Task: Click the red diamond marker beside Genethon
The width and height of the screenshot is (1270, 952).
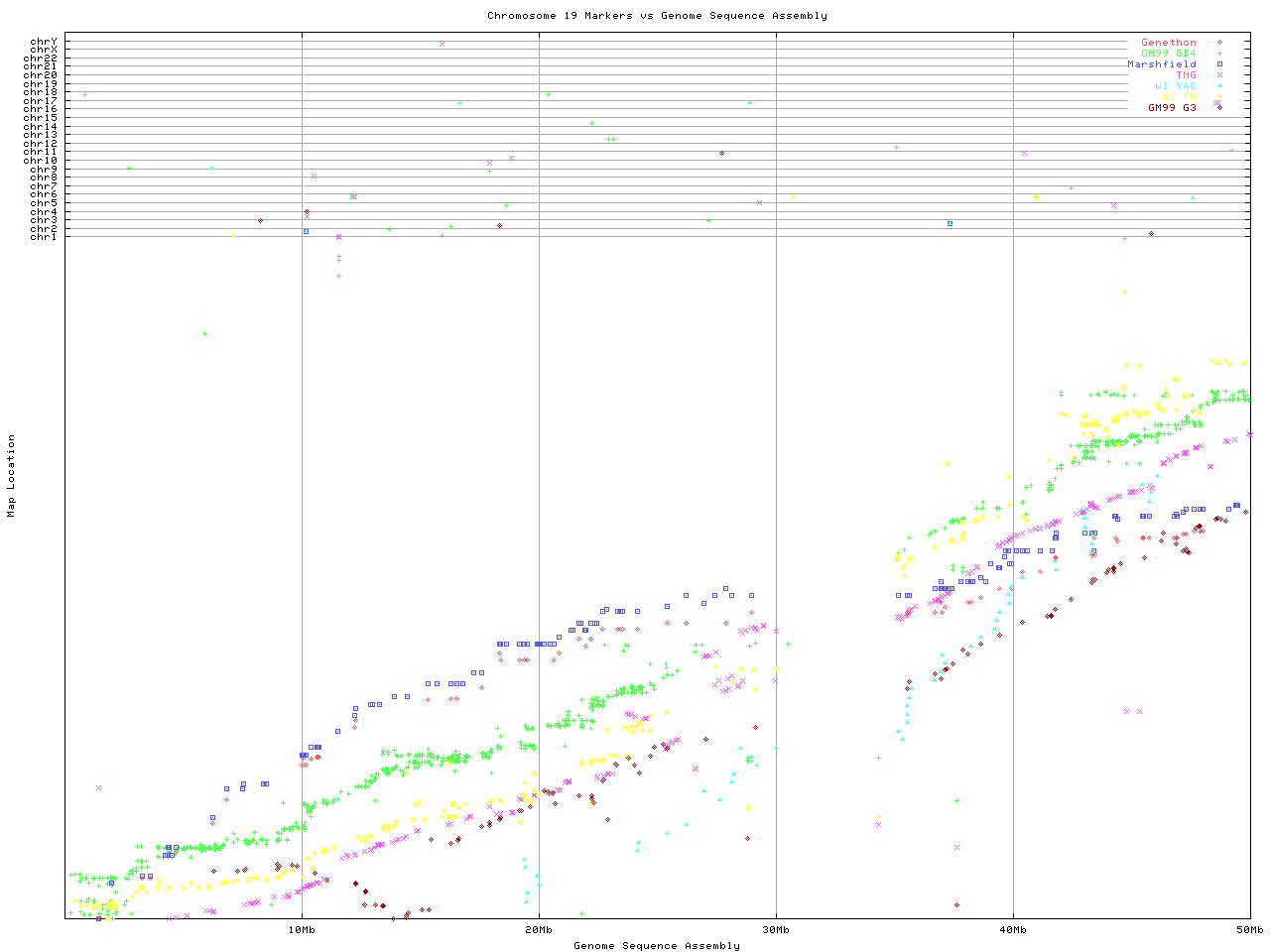Action: (1218, 43)
